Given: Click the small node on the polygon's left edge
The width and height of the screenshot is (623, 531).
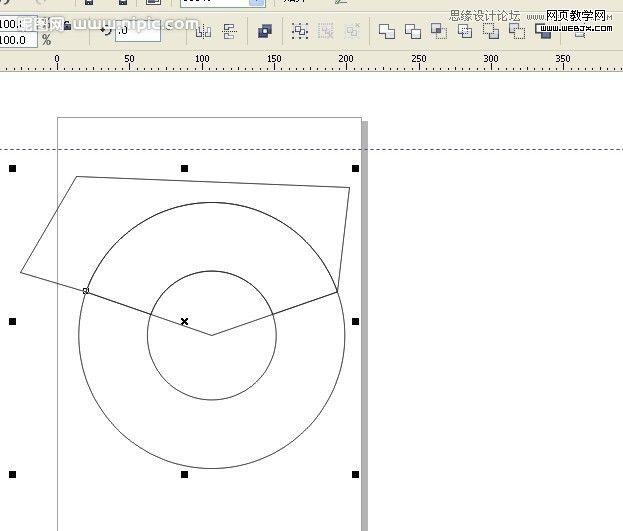Looking at the screenshot, I should (85, 291).
